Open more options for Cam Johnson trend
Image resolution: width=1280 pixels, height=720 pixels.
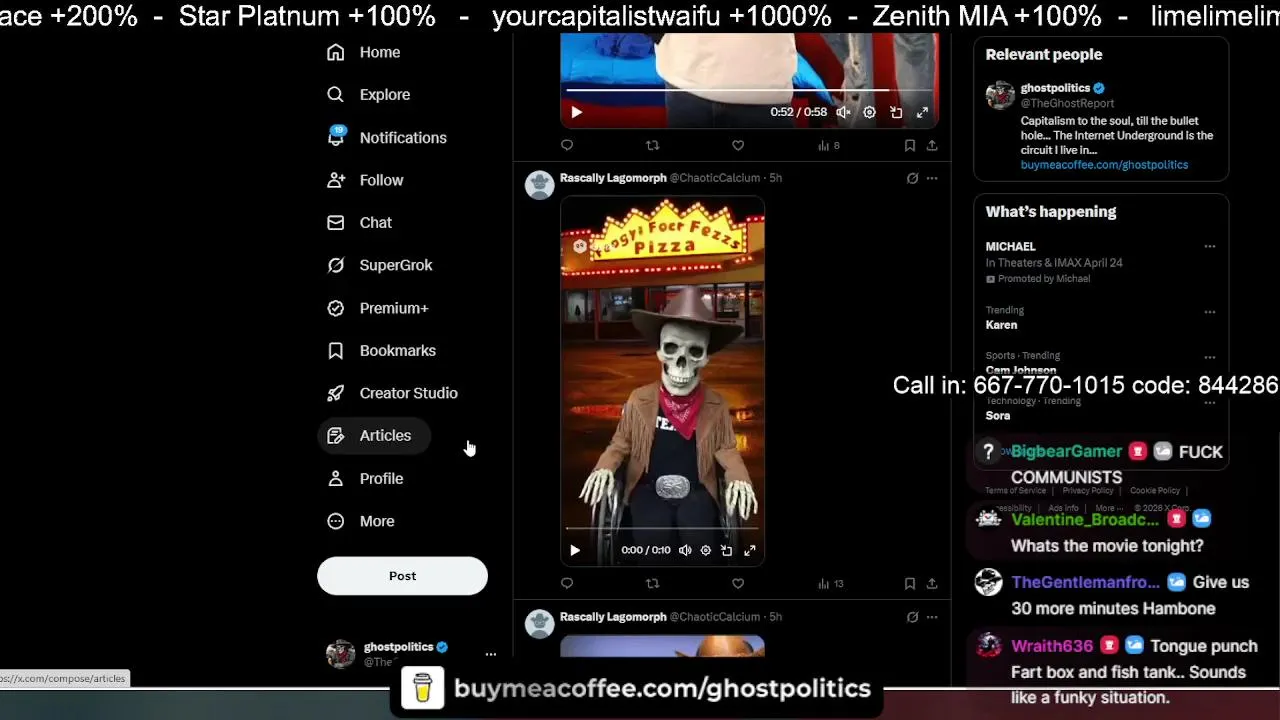click(x=1209, y=357)
